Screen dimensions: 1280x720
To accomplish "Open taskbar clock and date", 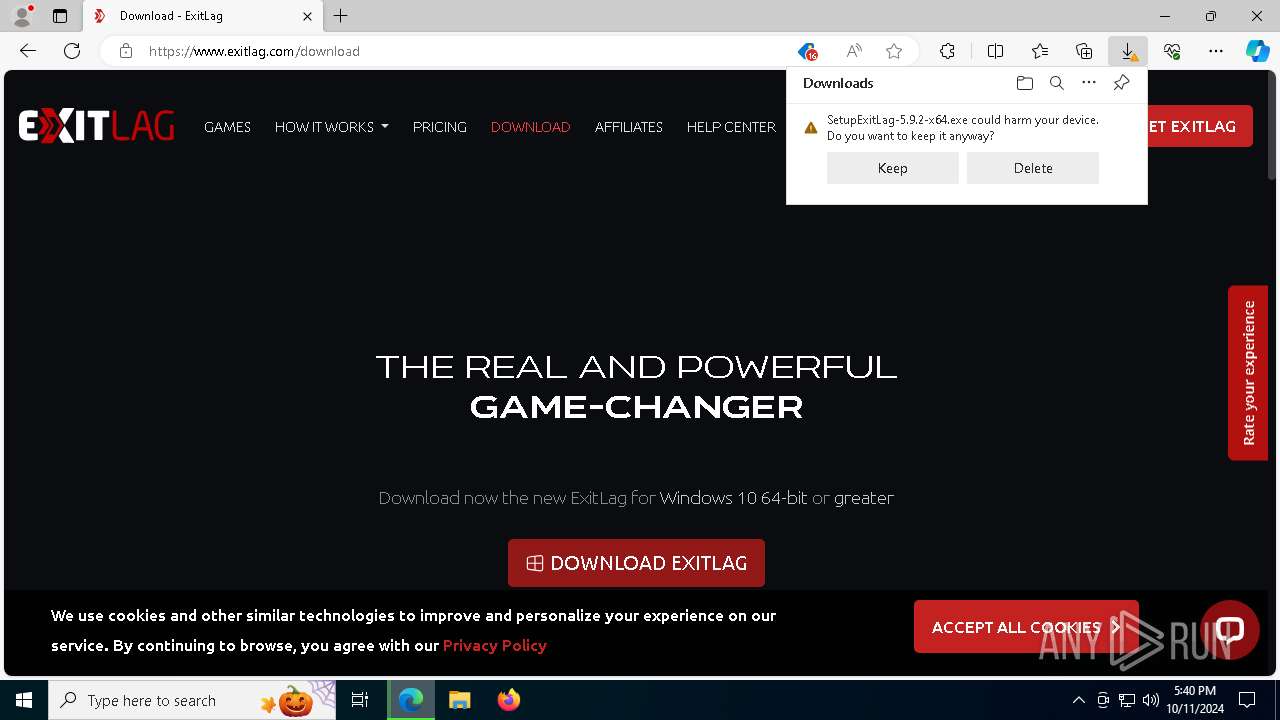I will pos(1194,700).
